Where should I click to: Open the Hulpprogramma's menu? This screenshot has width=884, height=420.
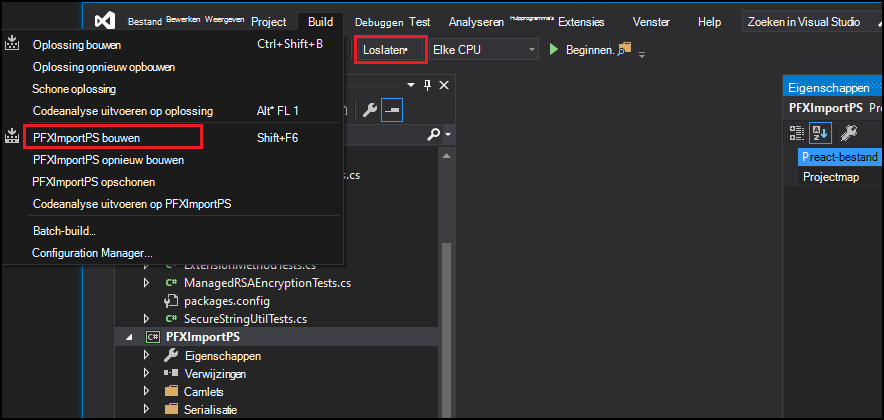(532, 17)
